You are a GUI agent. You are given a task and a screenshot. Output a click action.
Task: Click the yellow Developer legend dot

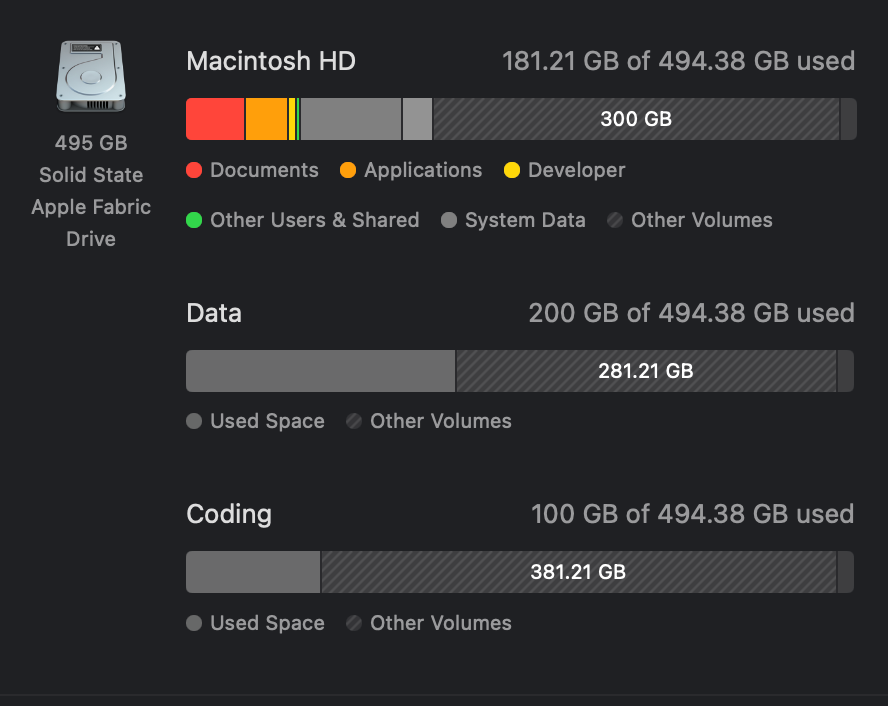click(x=512, y=170)
